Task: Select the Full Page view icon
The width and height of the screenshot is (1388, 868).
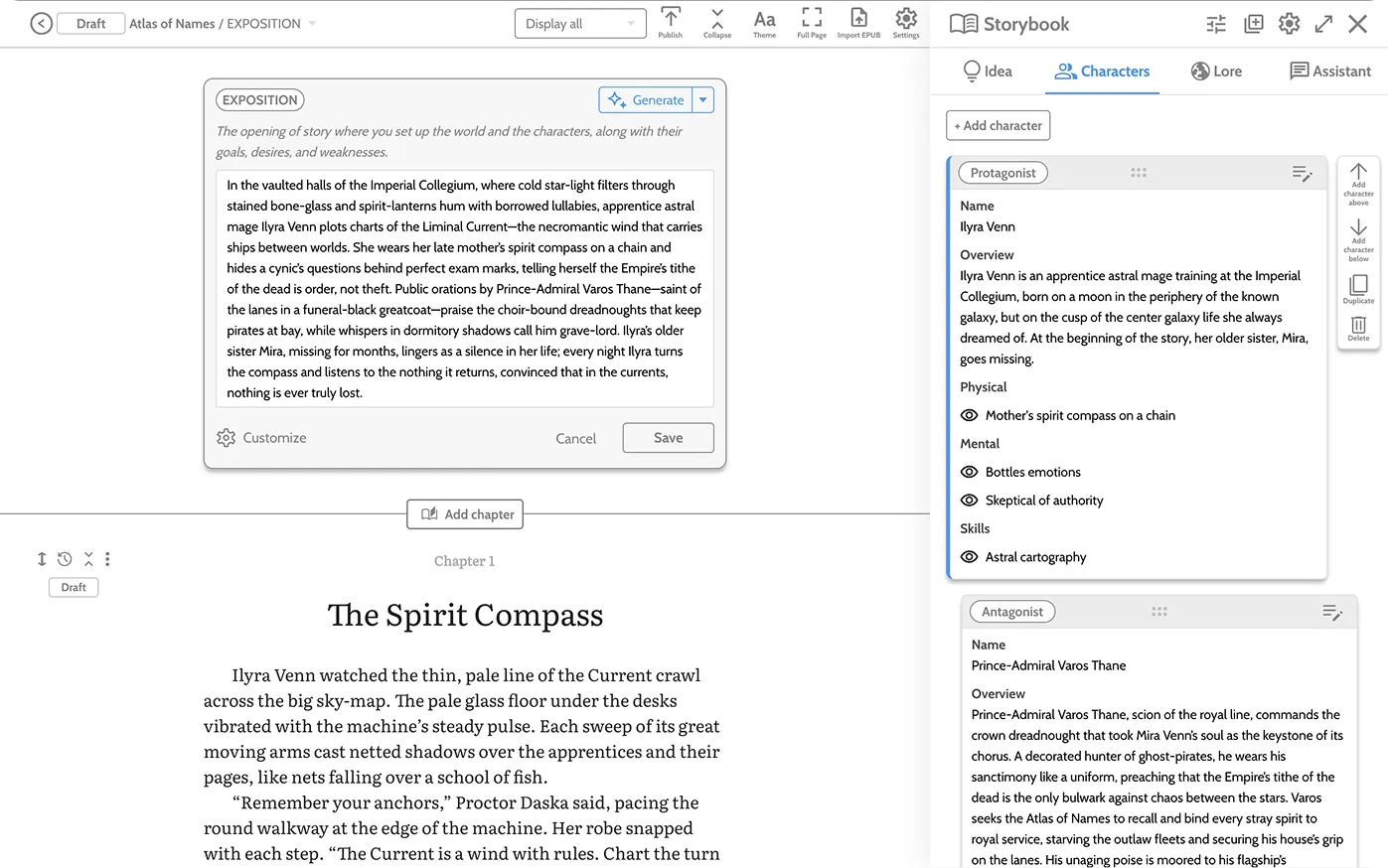Action: click(811, 22)
